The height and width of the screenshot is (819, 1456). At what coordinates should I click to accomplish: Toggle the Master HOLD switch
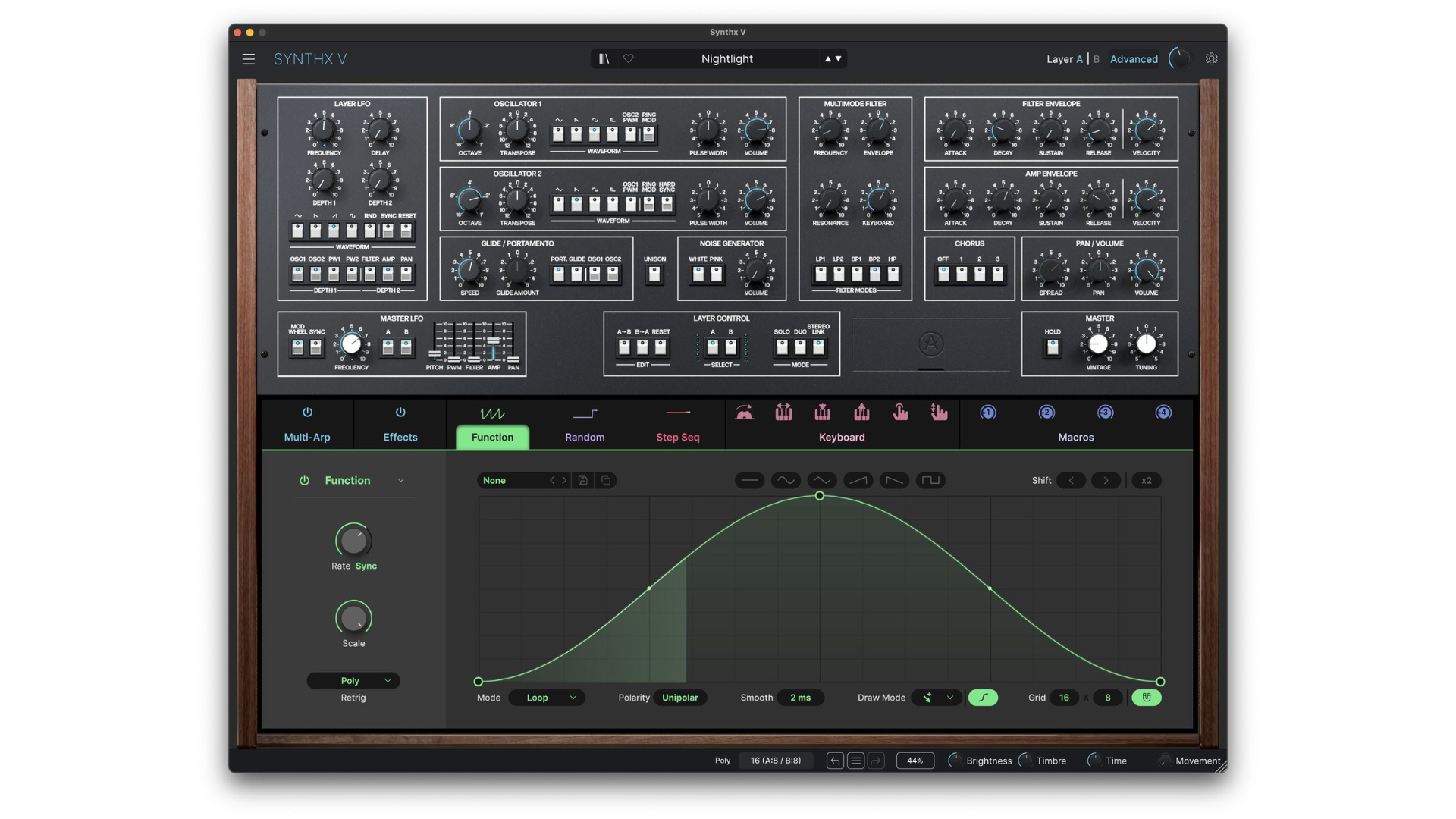[x=1053, y=347]
